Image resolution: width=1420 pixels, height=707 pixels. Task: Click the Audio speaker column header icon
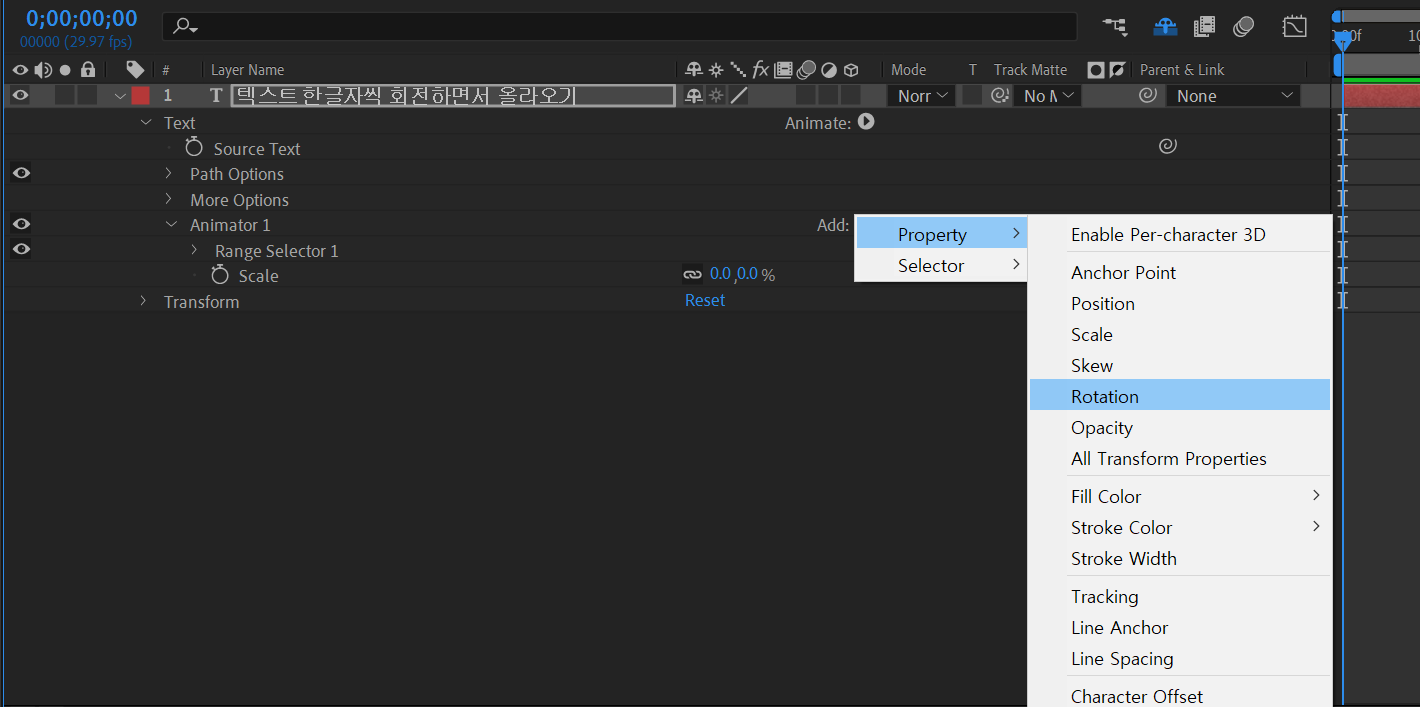point(43,70)
